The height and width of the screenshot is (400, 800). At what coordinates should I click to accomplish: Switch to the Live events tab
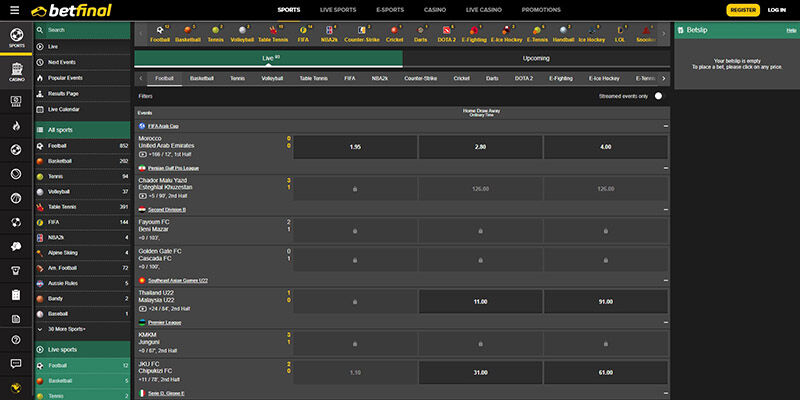coord(268,59)
